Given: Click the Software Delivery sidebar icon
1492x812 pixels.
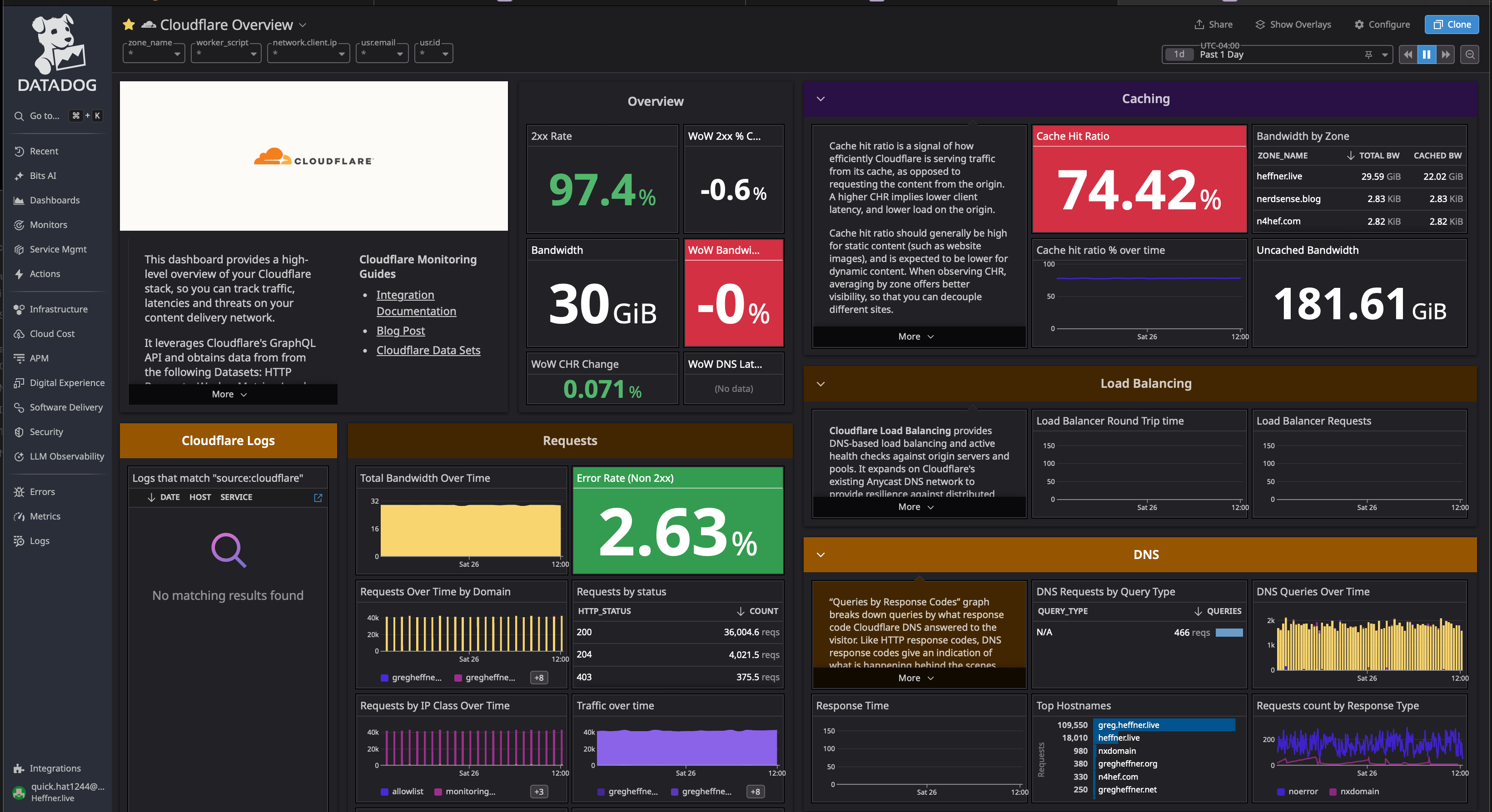Looking at the screenshot, I should click(x=19, y=407).
